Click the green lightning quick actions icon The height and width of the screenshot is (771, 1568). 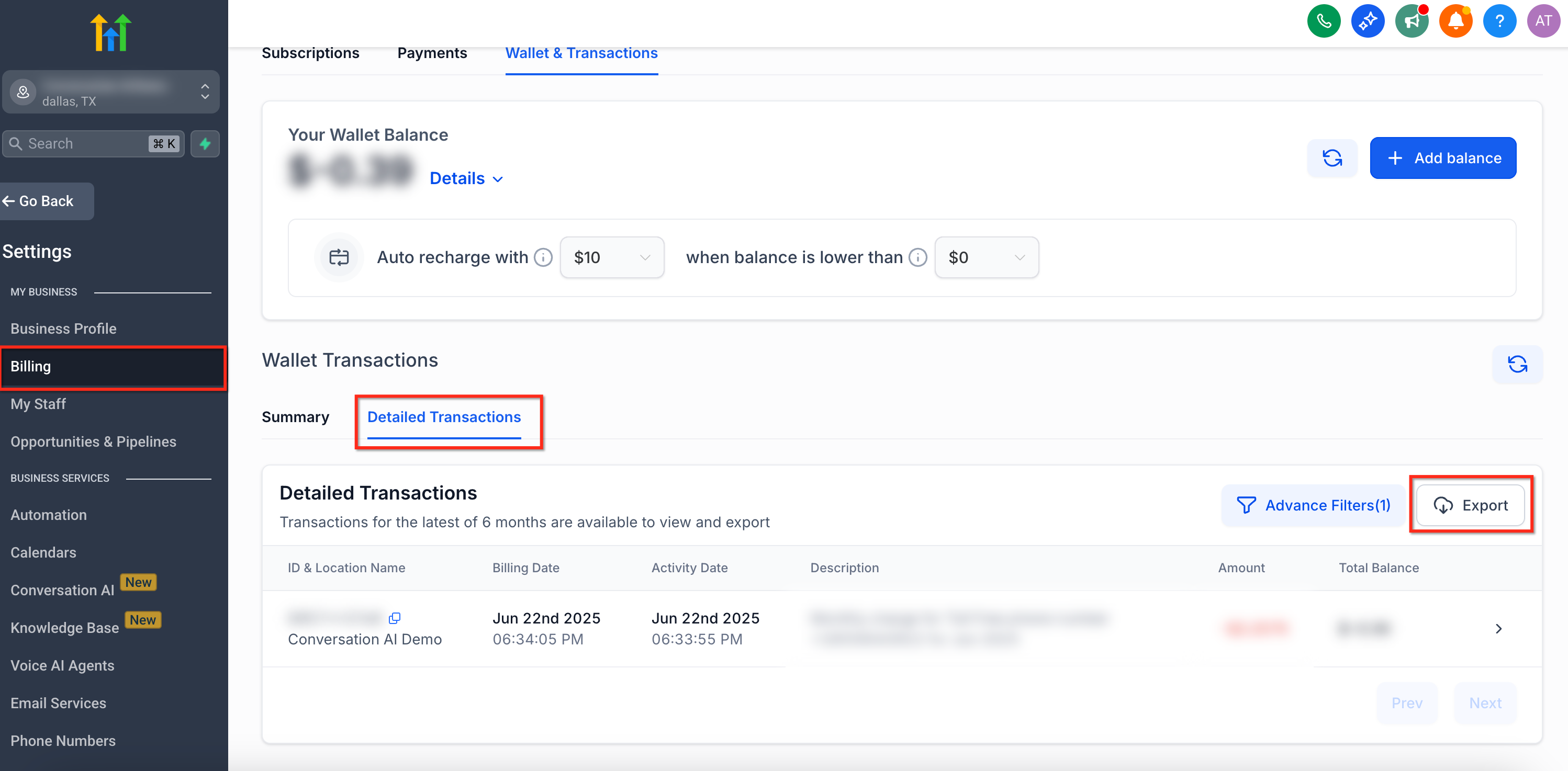(205, 144)
